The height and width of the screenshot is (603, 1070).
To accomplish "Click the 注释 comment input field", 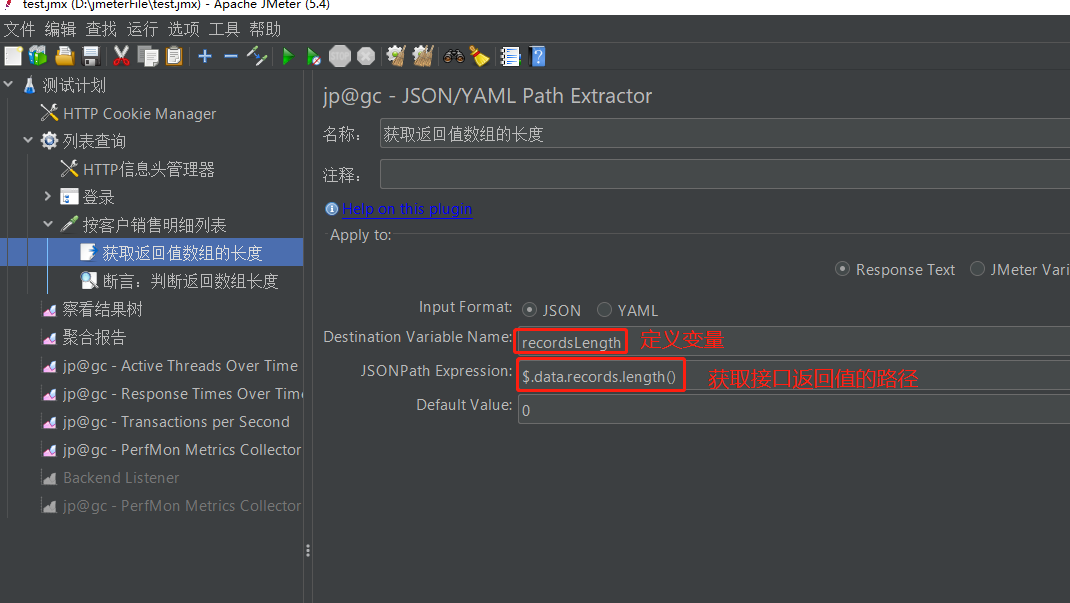I will (x=725, y=175).
